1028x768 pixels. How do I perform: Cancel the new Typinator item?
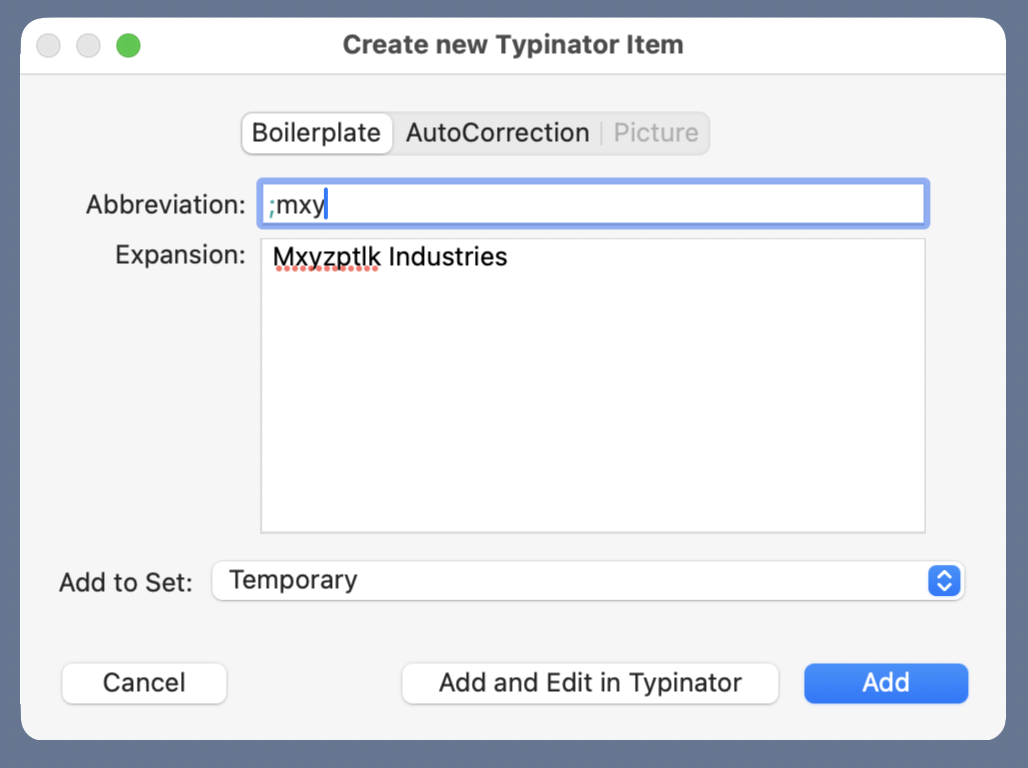pos(144,683)
